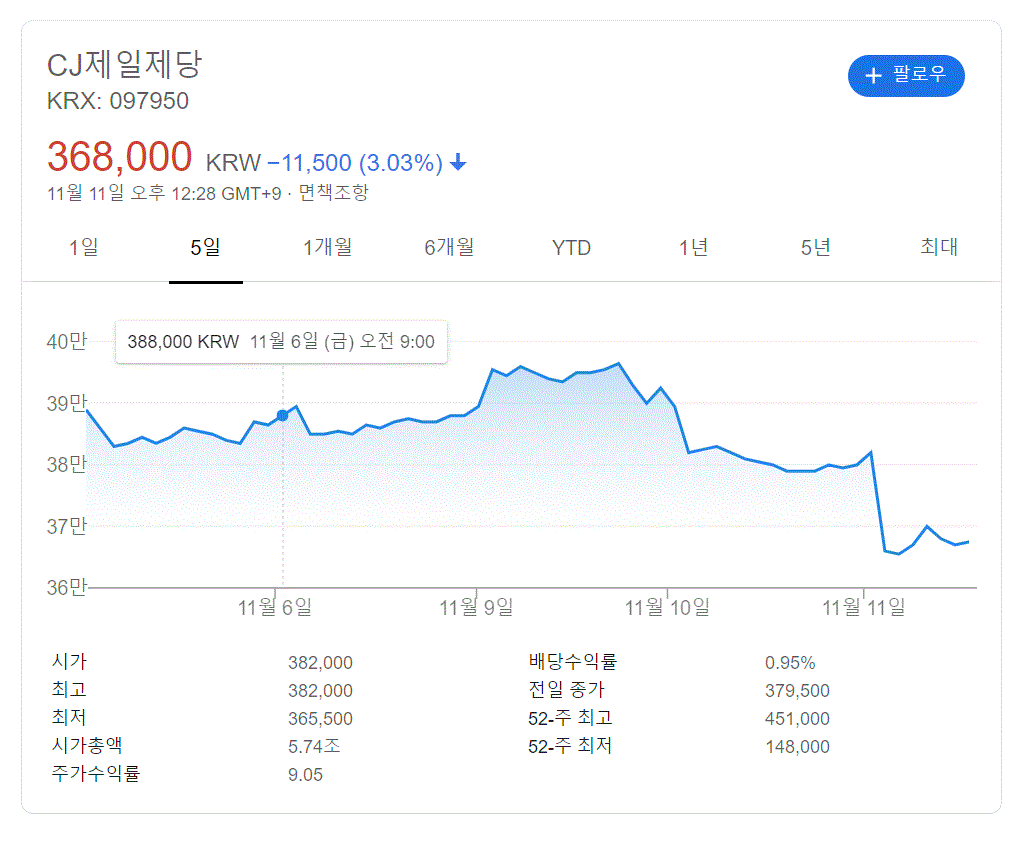Click the plus Follow button

point(906,76)
